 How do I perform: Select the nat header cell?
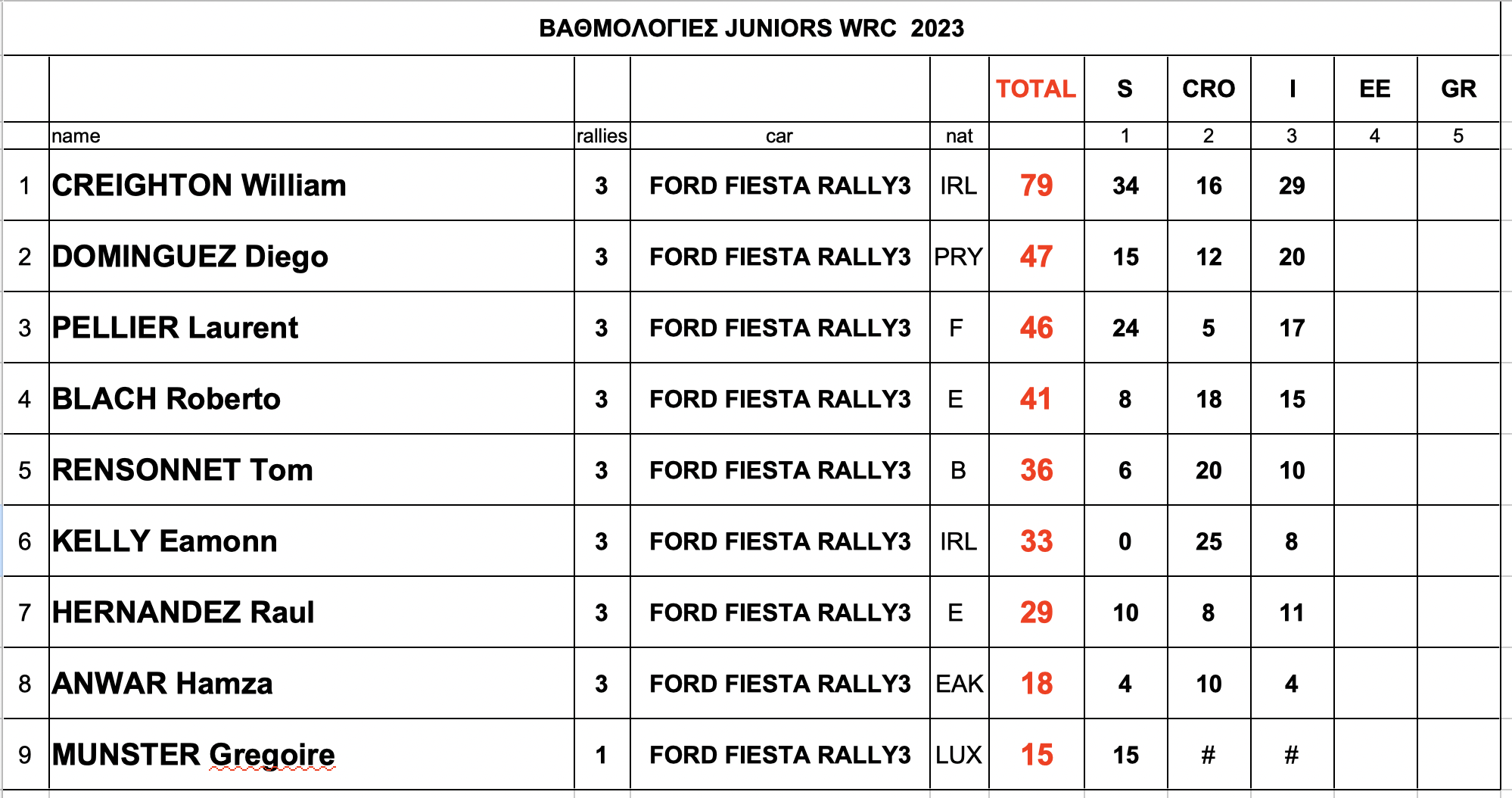point(959,136)
